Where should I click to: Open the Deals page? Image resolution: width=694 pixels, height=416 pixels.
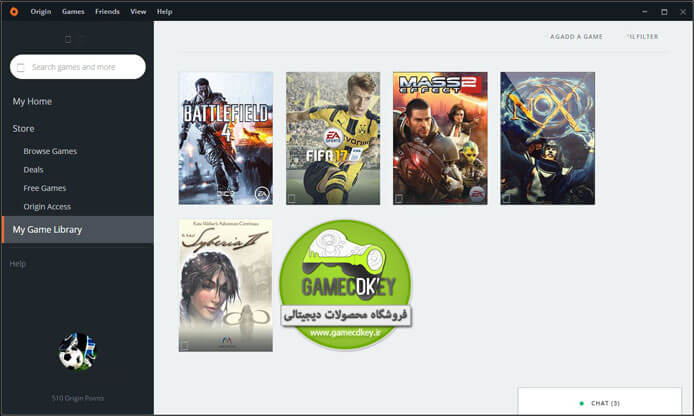coord(33,170)
